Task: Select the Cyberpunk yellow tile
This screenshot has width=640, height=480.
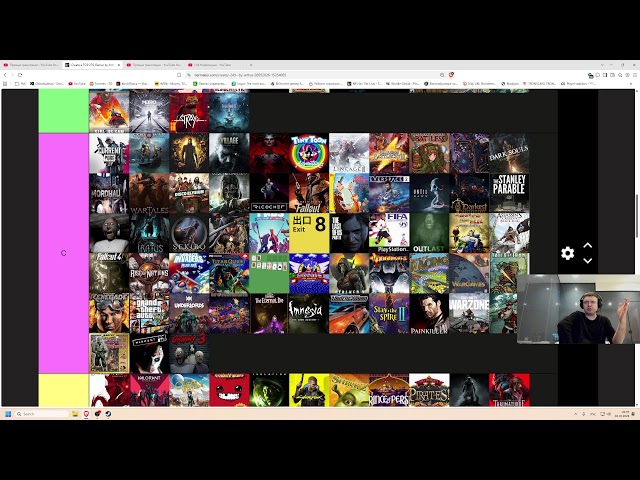Action: point(309,390)
